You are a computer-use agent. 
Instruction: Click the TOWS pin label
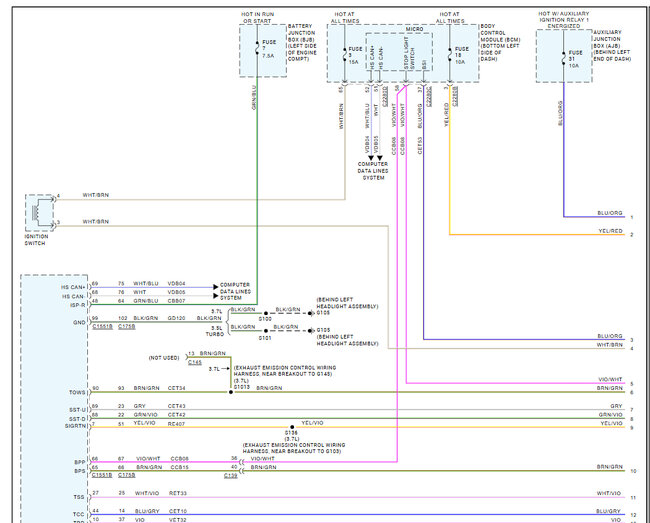pos(77,392)
